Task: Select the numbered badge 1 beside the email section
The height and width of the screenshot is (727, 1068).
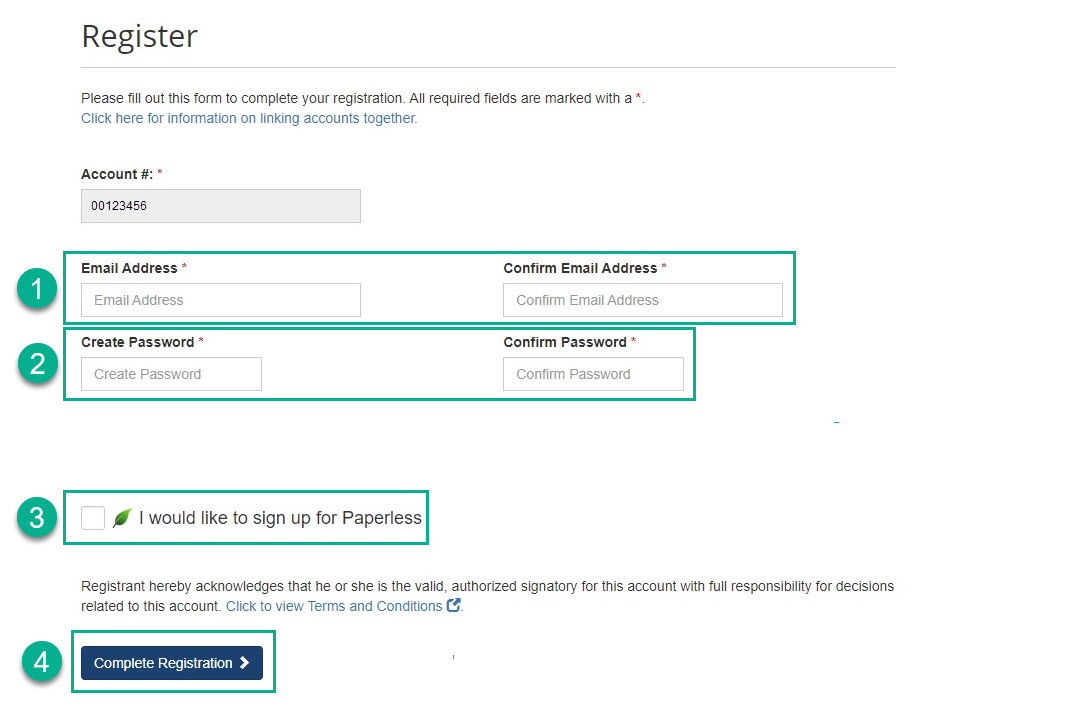Action: click(x=36, y=289)
